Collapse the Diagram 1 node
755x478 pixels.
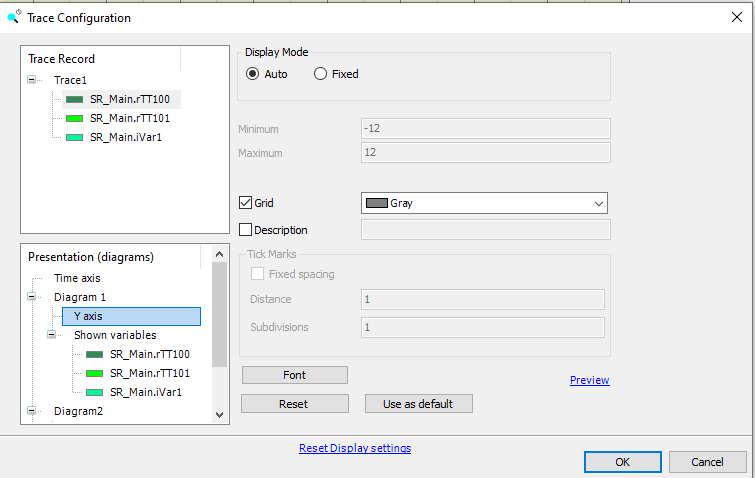(33, 298)
